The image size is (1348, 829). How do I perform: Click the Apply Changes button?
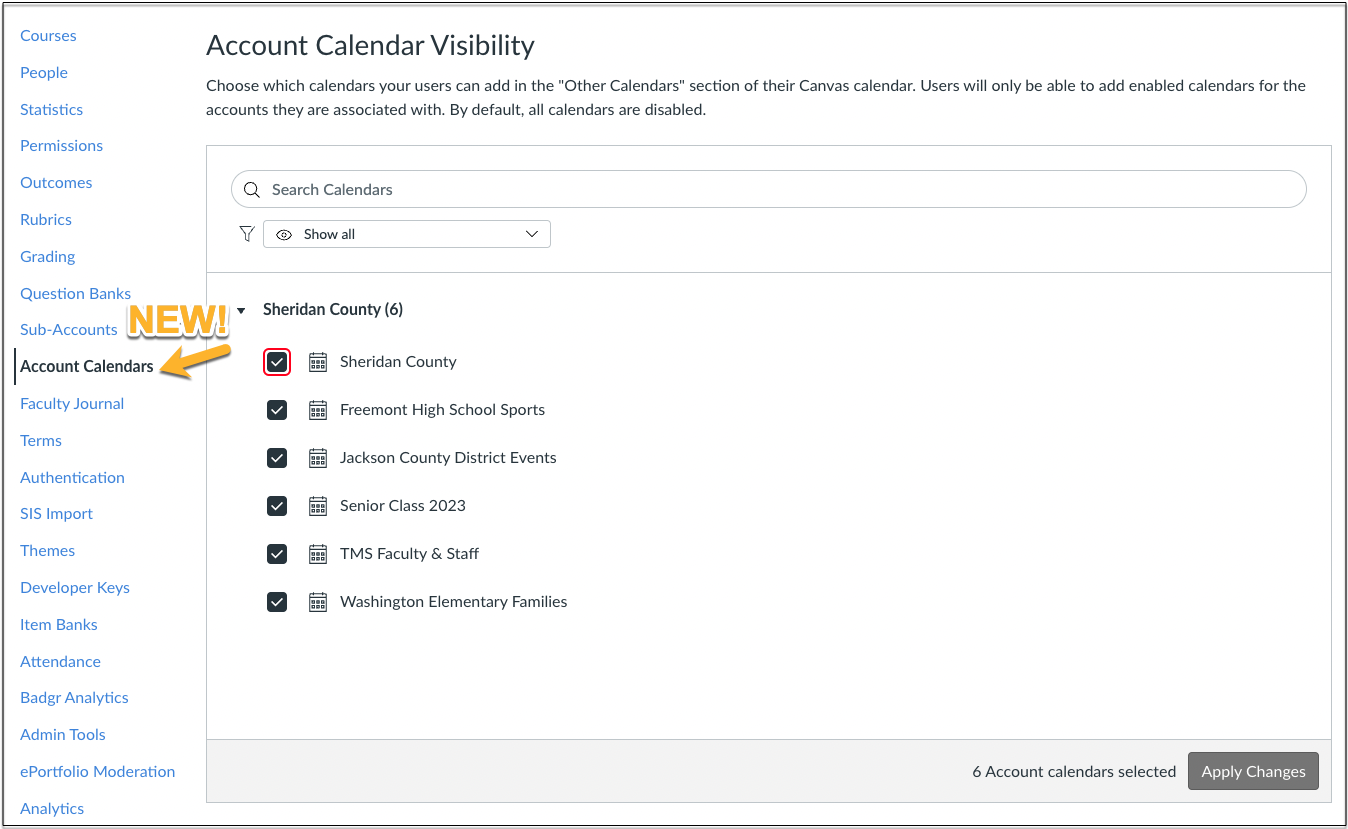[1253, 771]
